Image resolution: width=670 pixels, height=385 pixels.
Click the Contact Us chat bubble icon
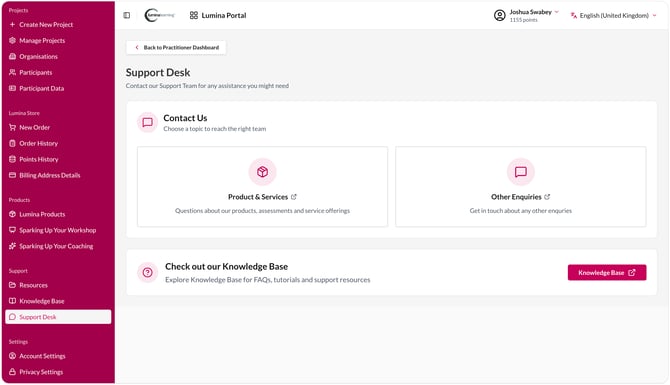tap(147, 123)
